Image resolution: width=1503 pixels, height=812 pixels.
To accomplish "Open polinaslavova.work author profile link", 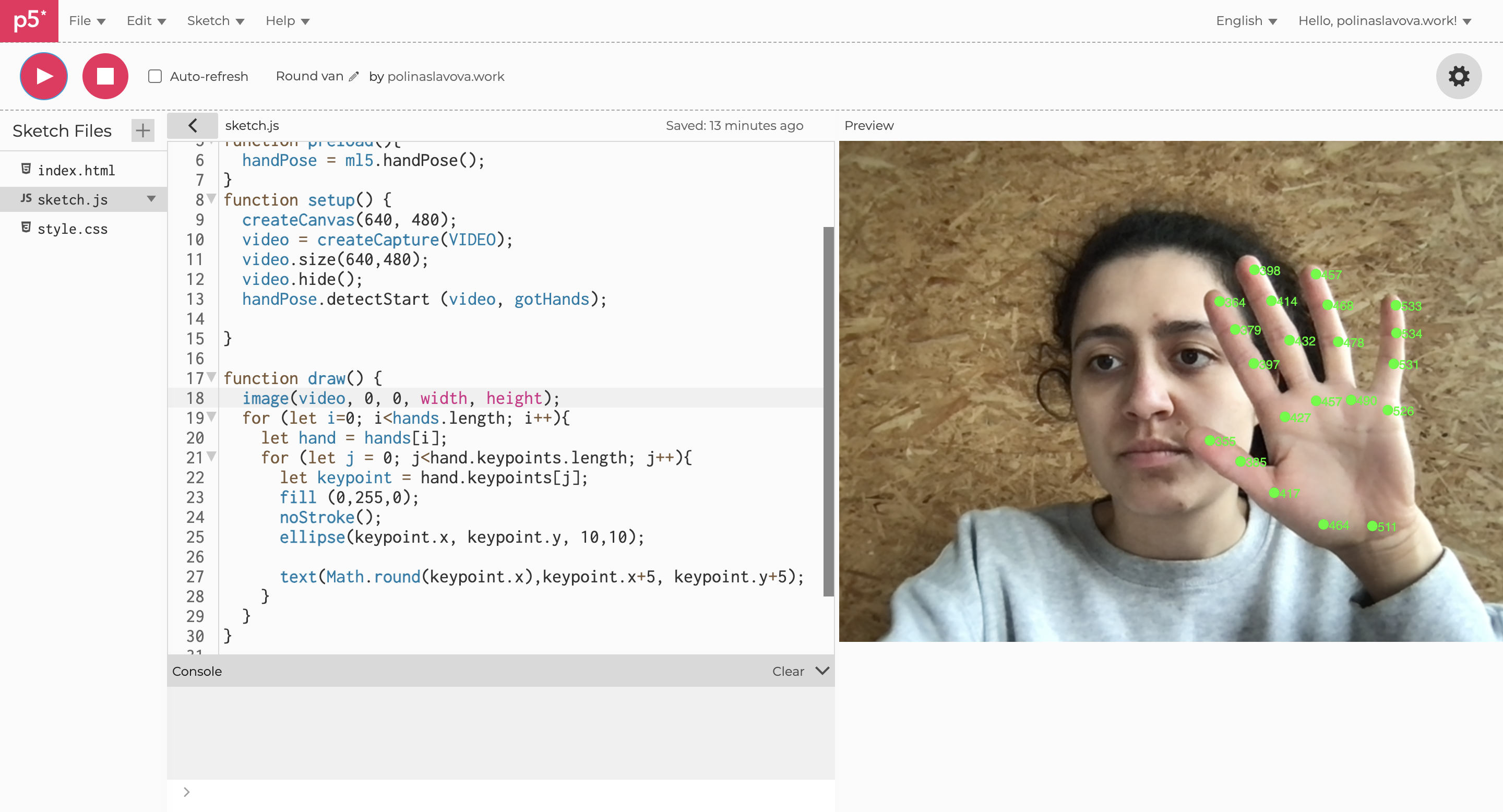I will (445, 76).
